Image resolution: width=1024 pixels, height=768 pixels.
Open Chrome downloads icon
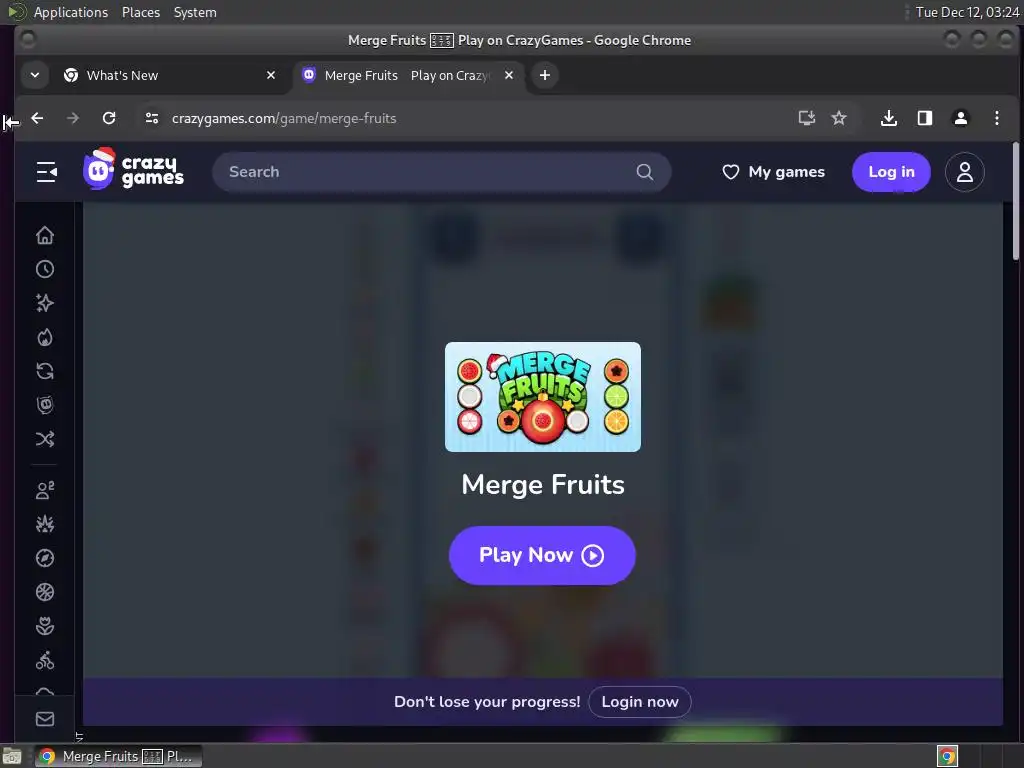point(888,118)
